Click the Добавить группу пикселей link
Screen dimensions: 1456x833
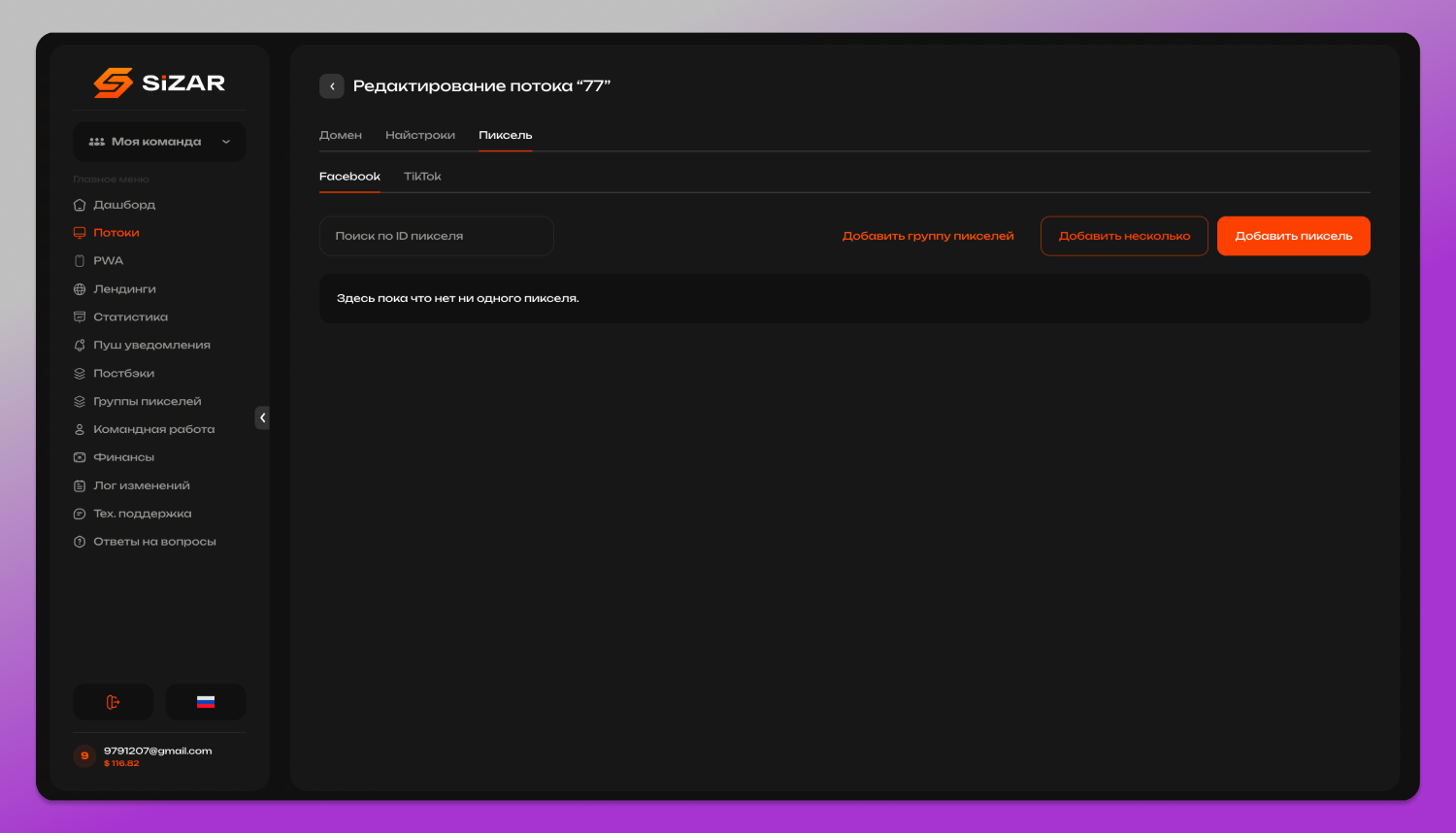pos(928,236)
